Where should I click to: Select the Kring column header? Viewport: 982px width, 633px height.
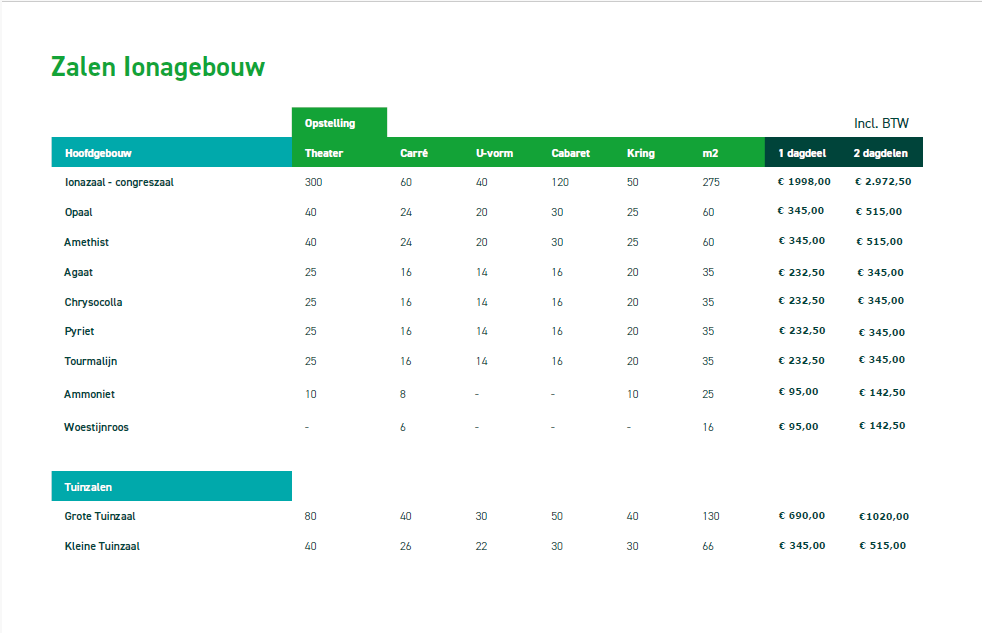click(x=640, y=153)
